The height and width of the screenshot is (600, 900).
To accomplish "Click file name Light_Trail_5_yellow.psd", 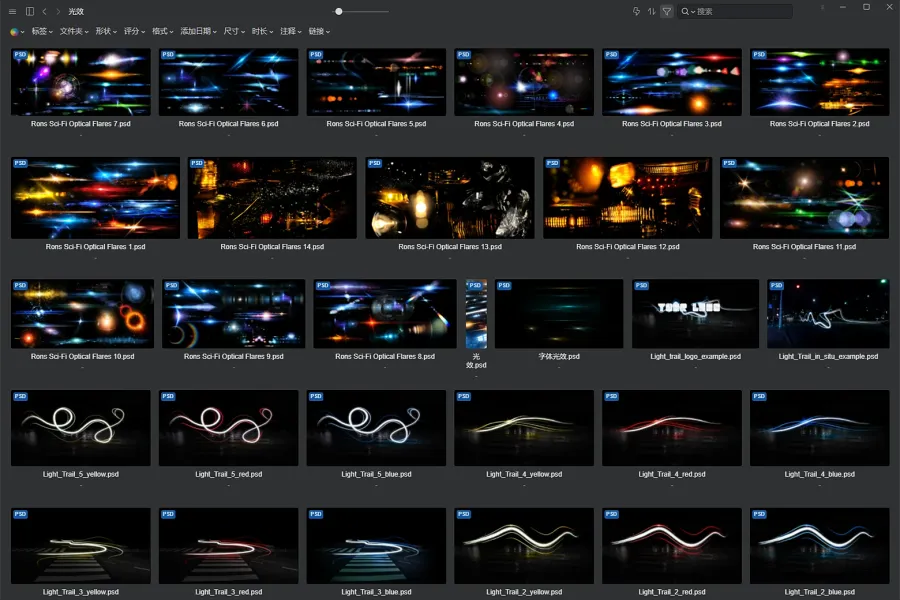I will coord(80,474).
